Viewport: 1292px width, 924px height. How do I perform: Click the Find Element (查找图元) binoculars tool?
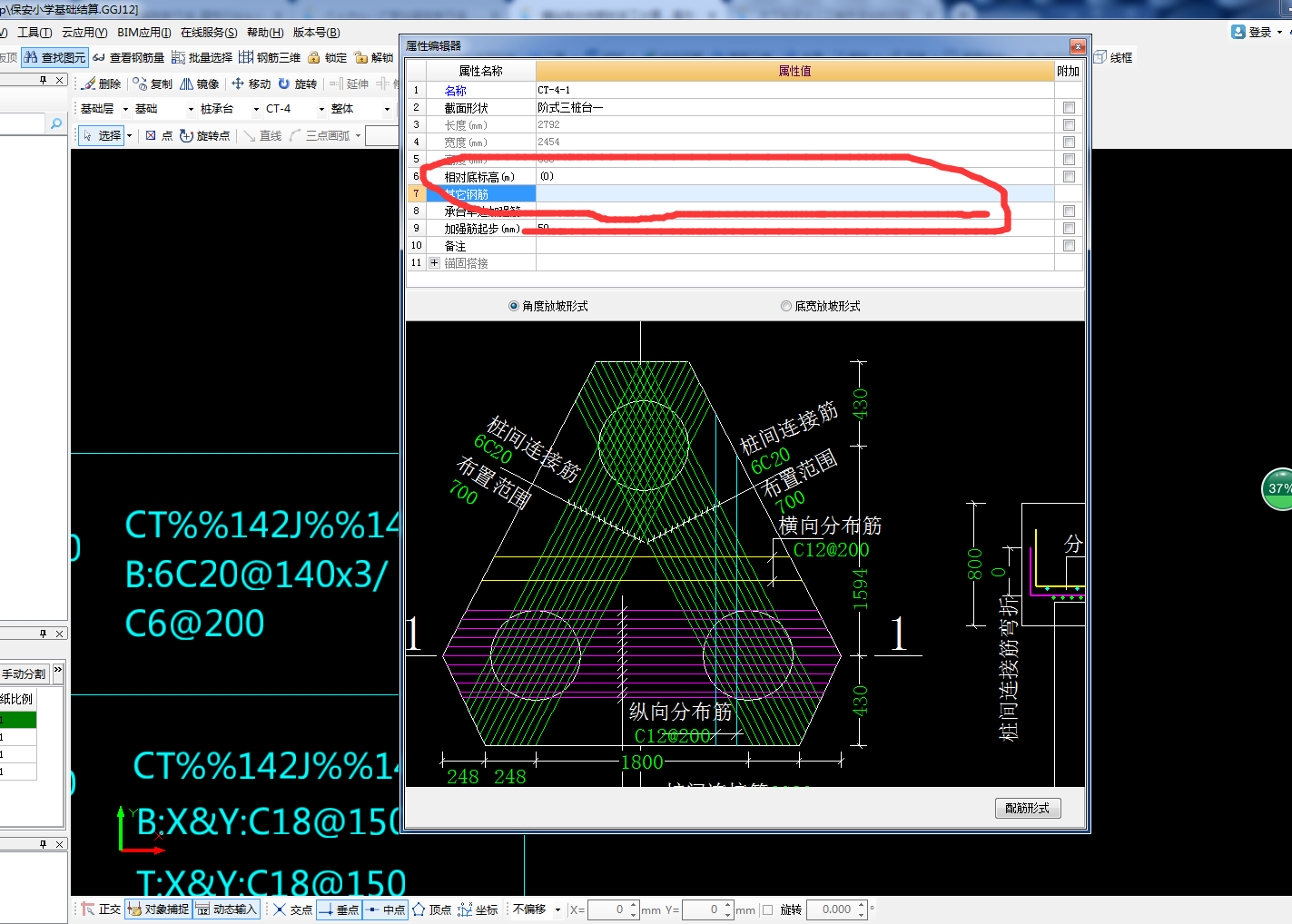pyautogui.click(x=54, y=57)
